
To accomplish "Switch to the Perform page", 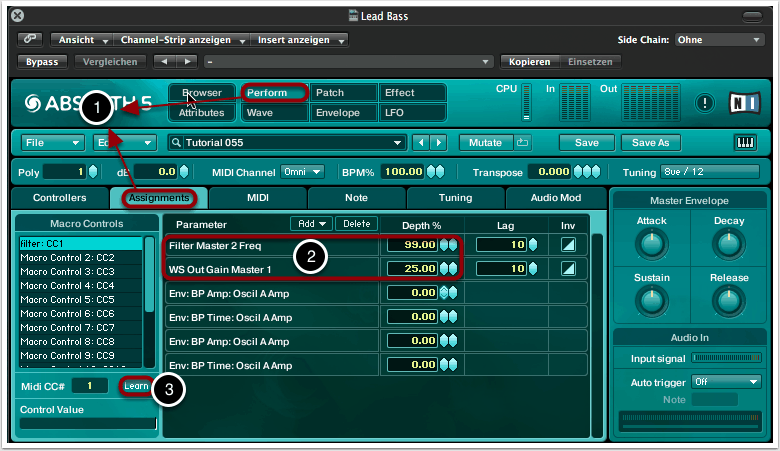I will (274, 92).
